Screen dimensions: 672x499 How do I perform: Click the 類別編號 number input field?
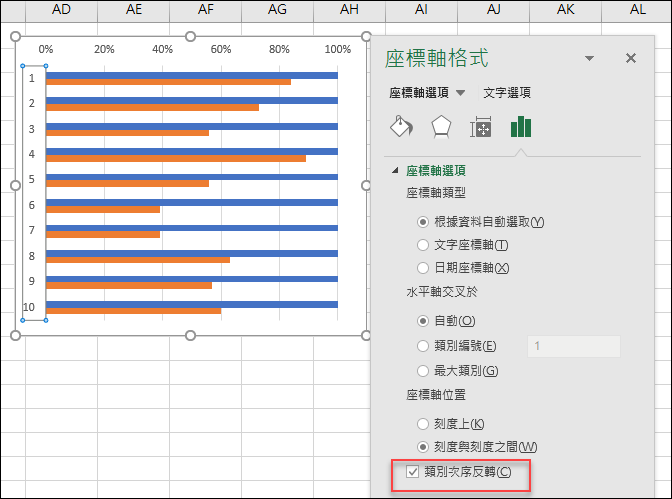coord(573,346)
